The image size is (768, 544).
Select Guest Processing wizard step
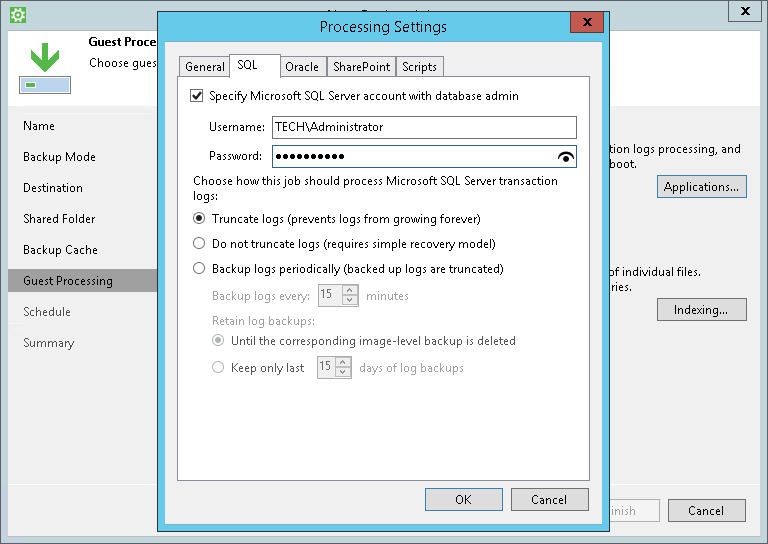point(82,281)
